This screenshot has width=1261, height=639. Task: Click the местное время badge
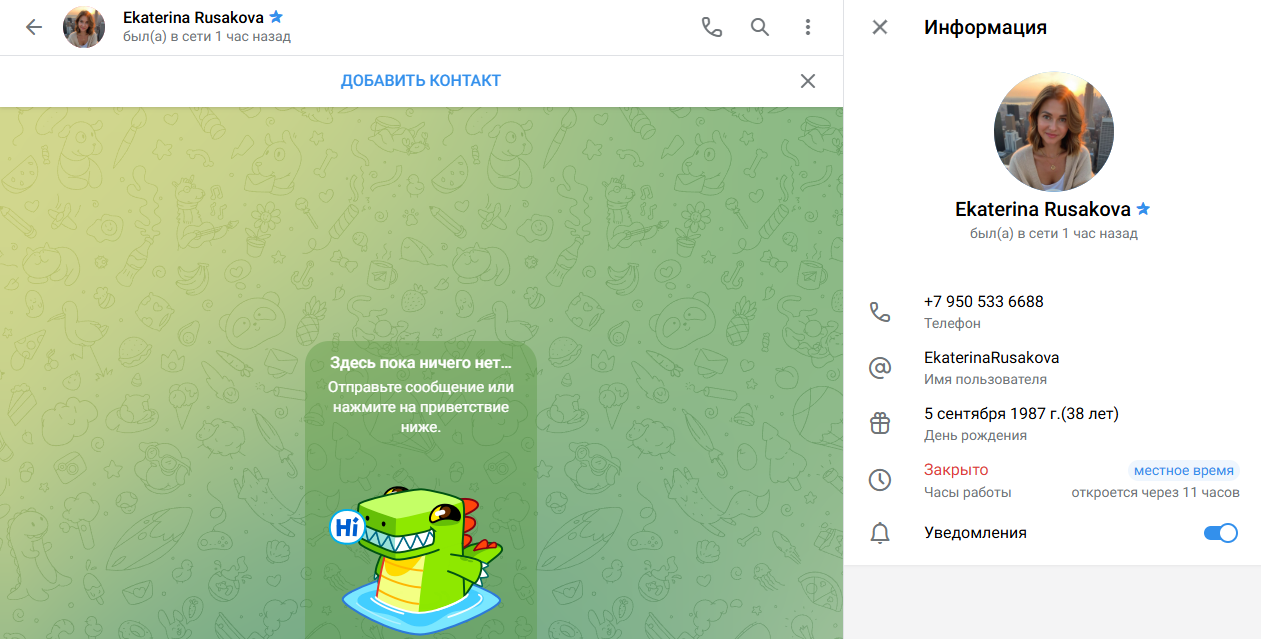tap(1184, 470)
